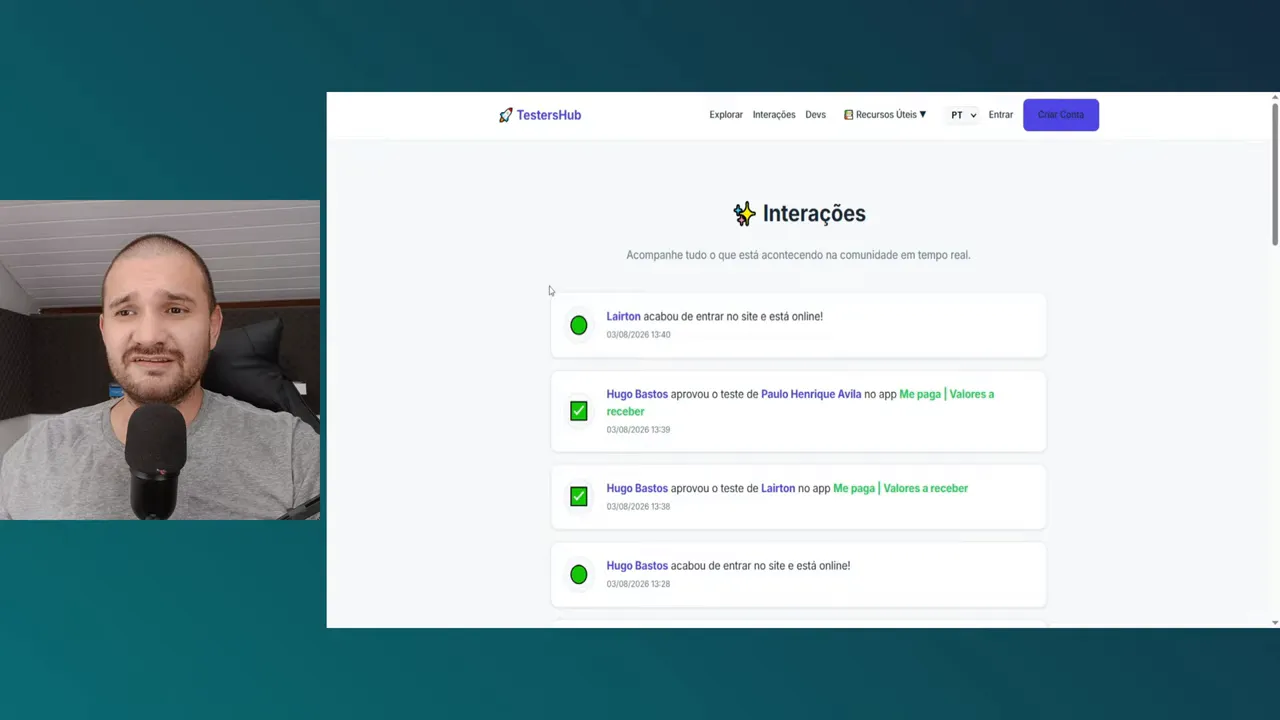Open the Lairton link in the 13:38 approval card
Screen dimensions: 1280x720
click(x=778, y=488)
